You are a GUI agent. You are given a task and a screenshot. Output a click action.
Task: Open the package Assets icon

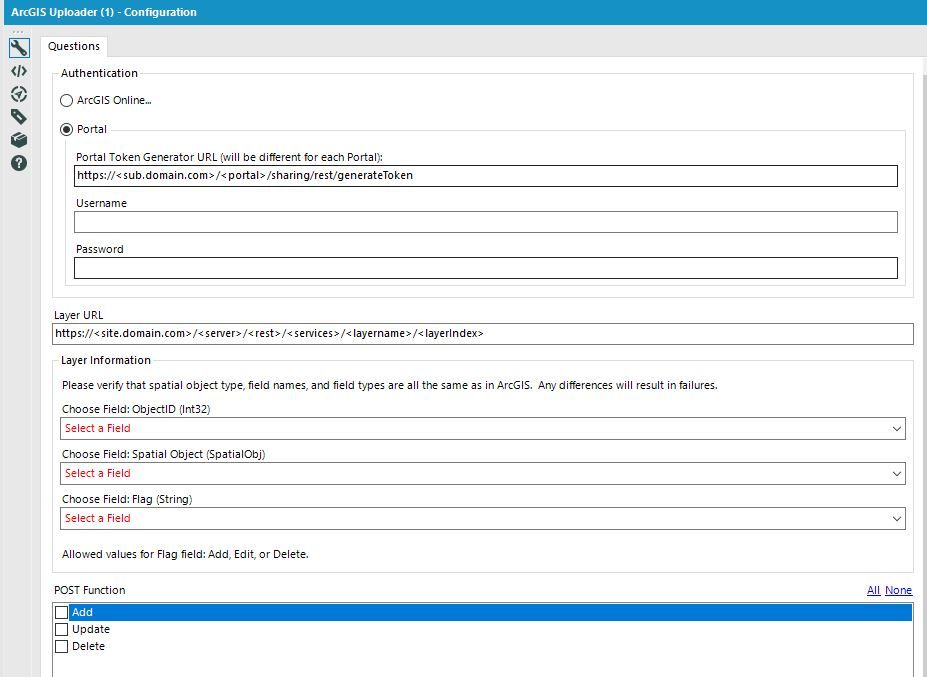pos(19,140)
